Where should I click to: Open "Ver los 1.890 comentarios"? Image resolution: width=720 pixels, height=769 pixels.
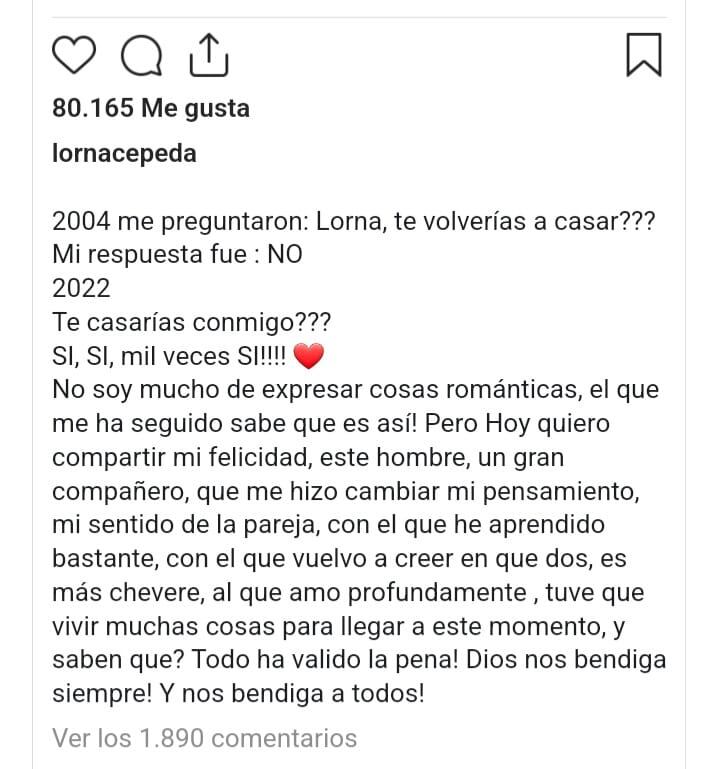pyautogui.click(x=204, y=738)
